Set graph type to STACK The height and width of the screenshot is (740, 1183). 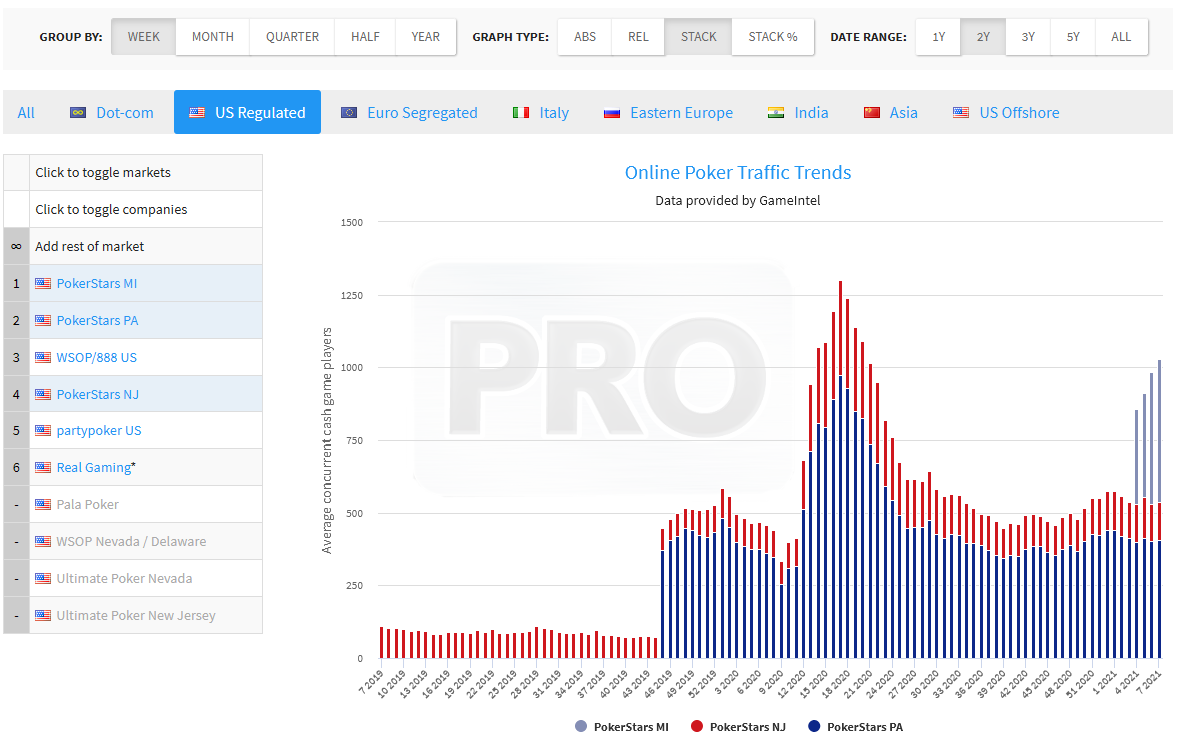[699, 37]
